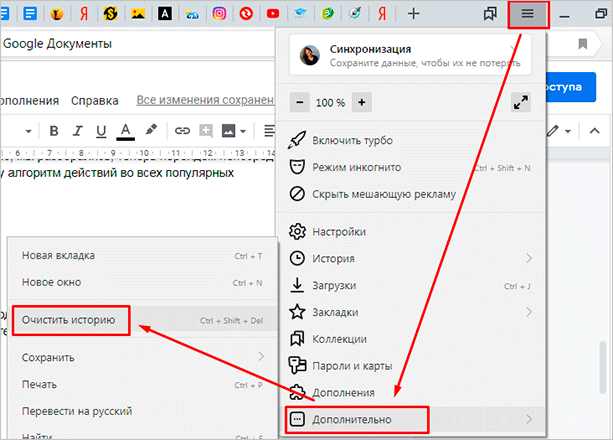Open Дополнения extensions page

tap(410, 393)
